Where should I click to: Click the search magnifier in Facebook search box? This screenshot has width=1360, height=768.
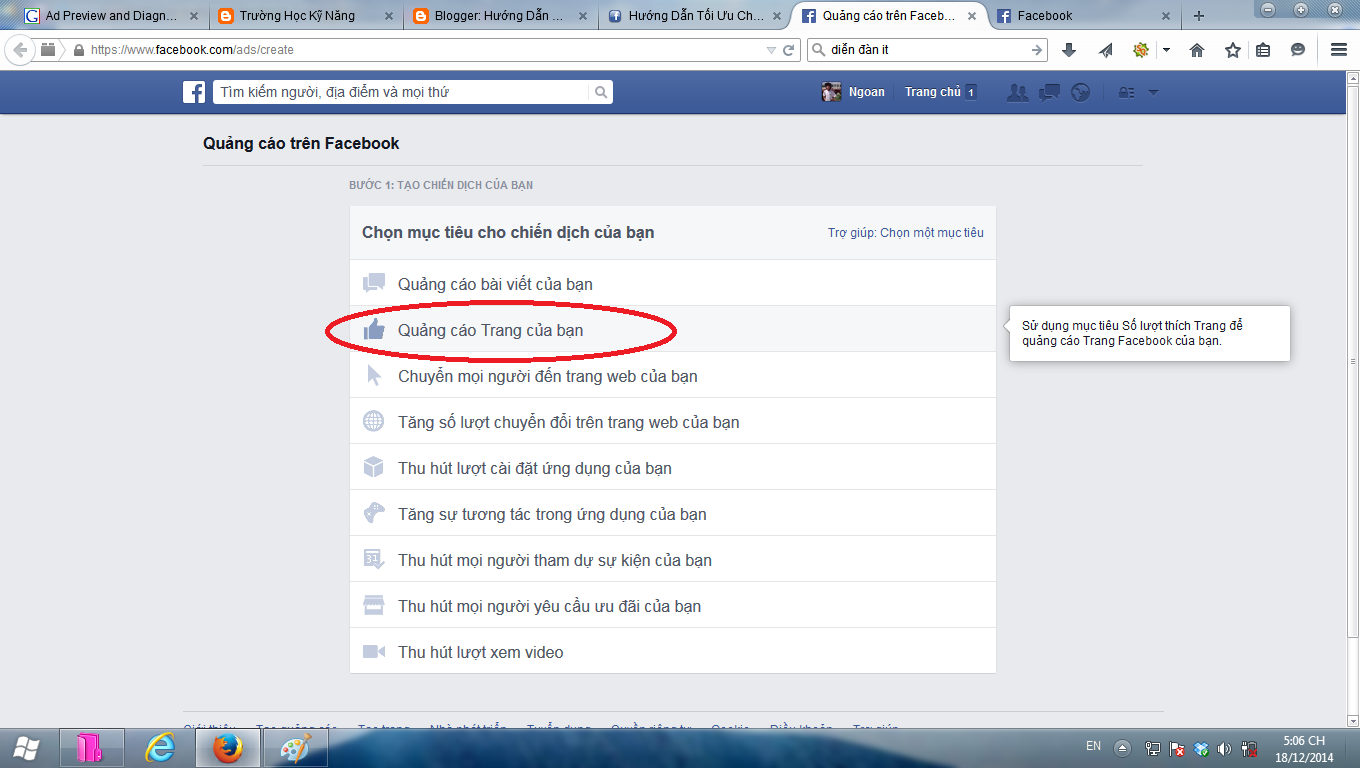tap(600, 92)
